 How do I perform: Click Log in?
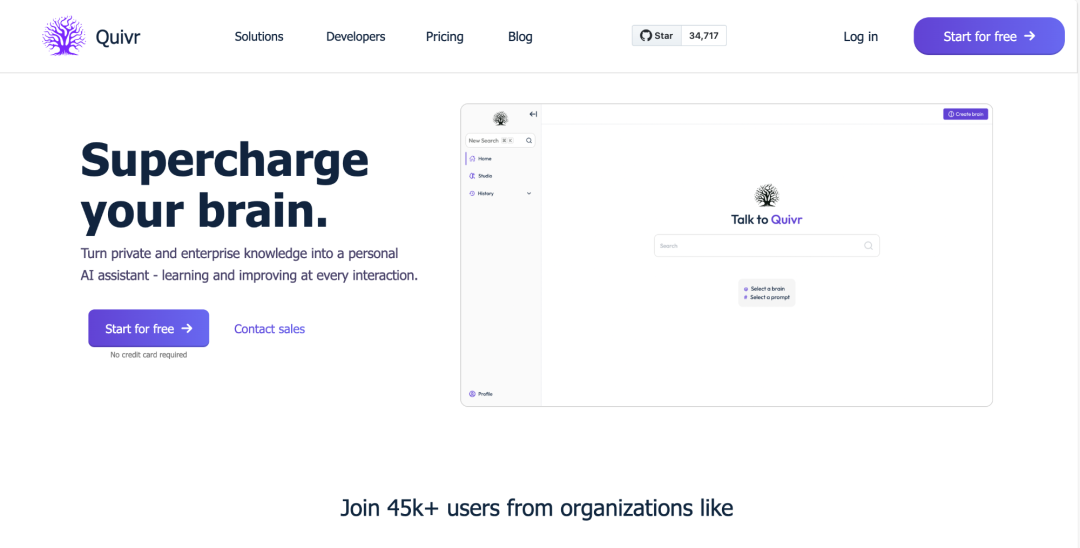860,37
